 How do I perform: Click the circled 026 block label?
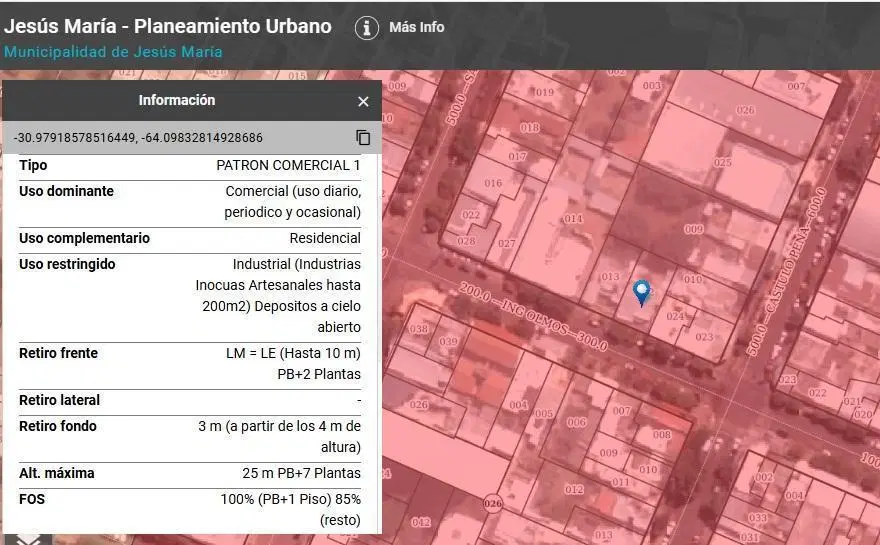pyautogui.click(x=493, y=503)
